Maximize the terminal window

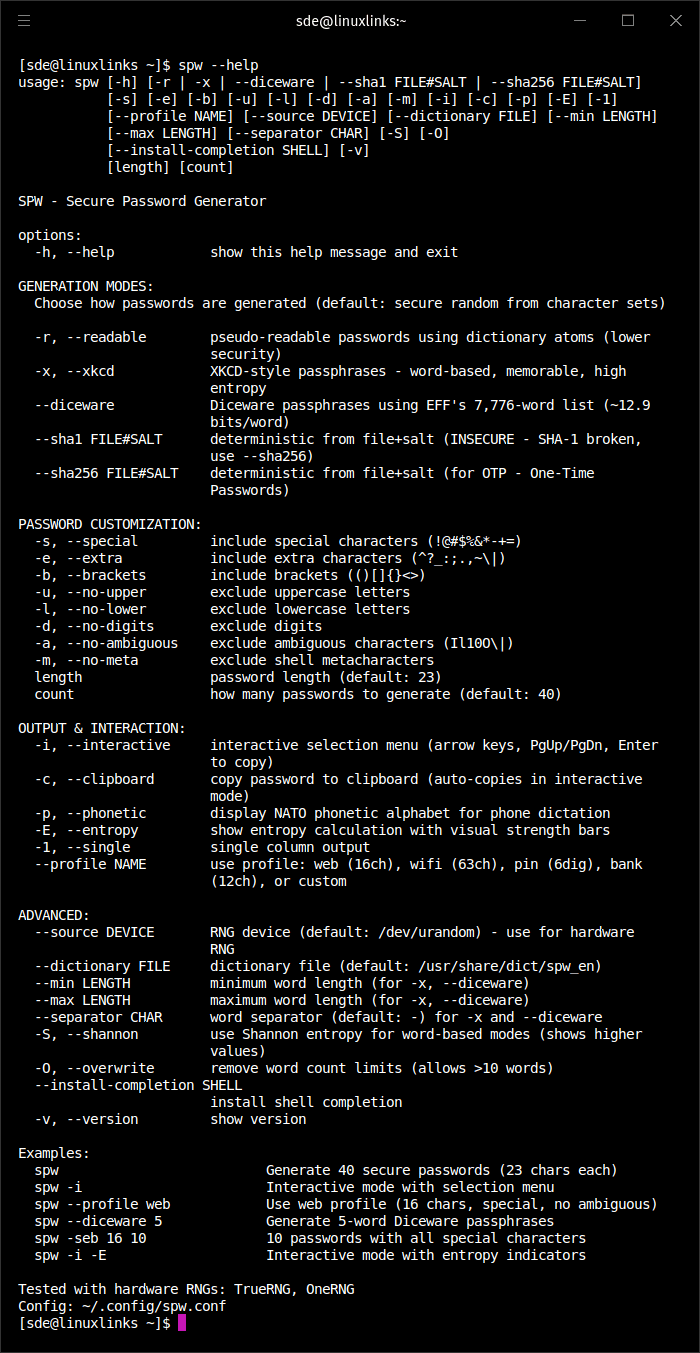click(x=628, y=20)
